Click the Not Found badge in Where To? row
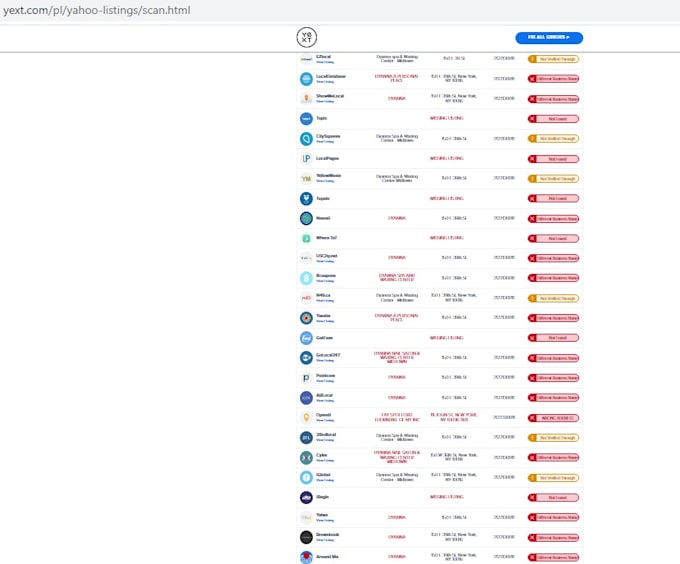 pyautogui.click(x=553, y=238)
